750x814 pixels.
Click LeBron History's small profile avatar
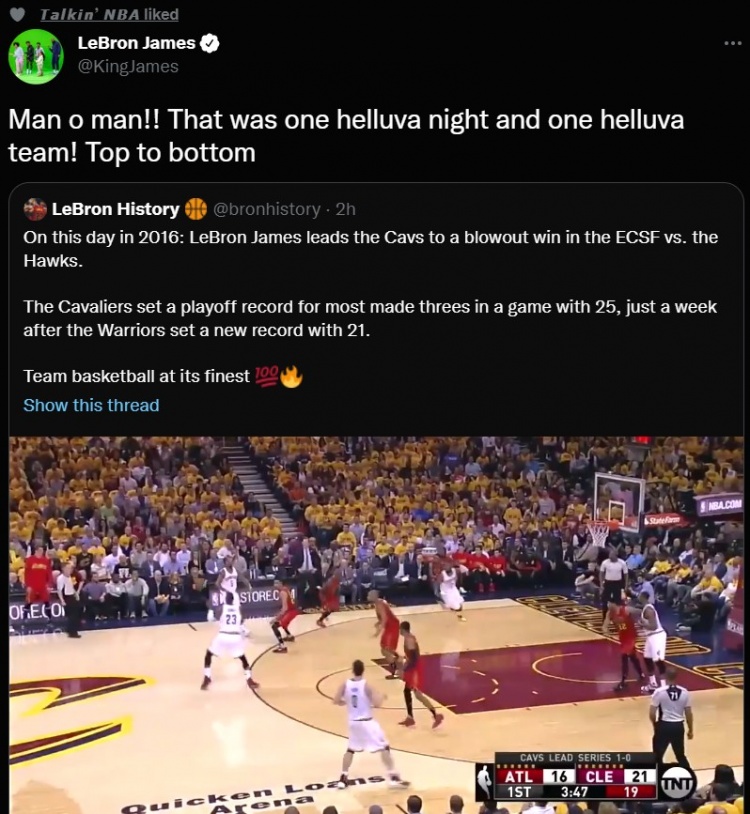35,209
